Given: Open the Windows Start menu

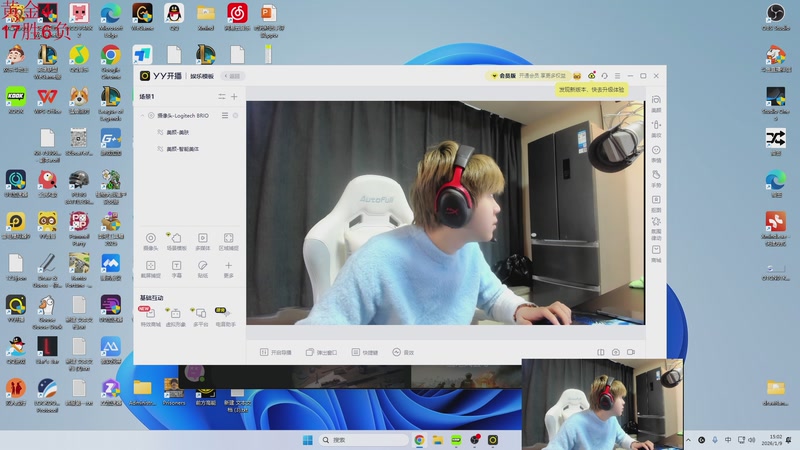Looking at the screenshot, I should point(308,440).
